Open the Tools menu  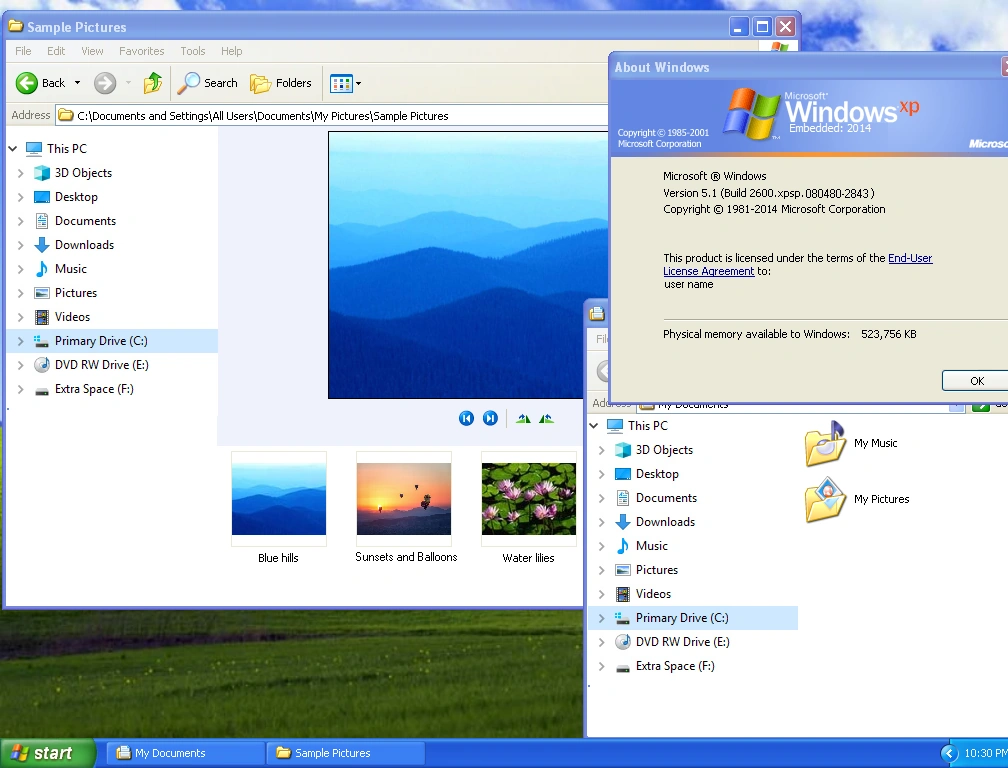(x=193, y=51)
